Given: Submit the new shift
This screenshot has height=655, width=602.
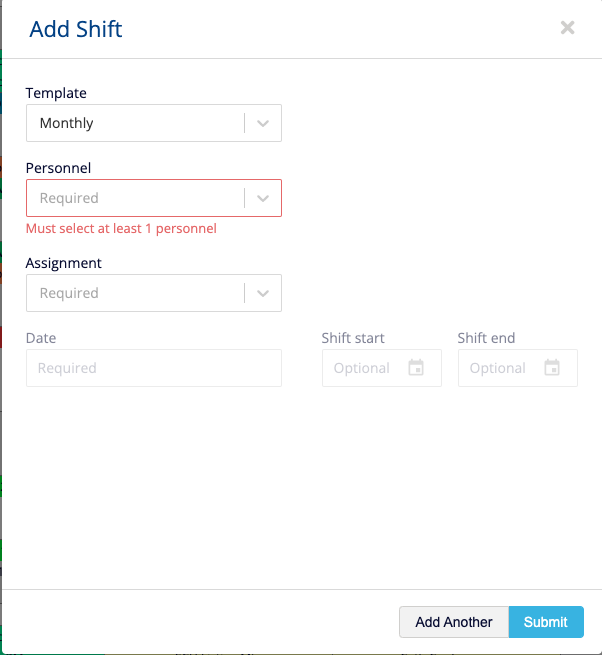Looking at the screenshot, I should (546, 622).
